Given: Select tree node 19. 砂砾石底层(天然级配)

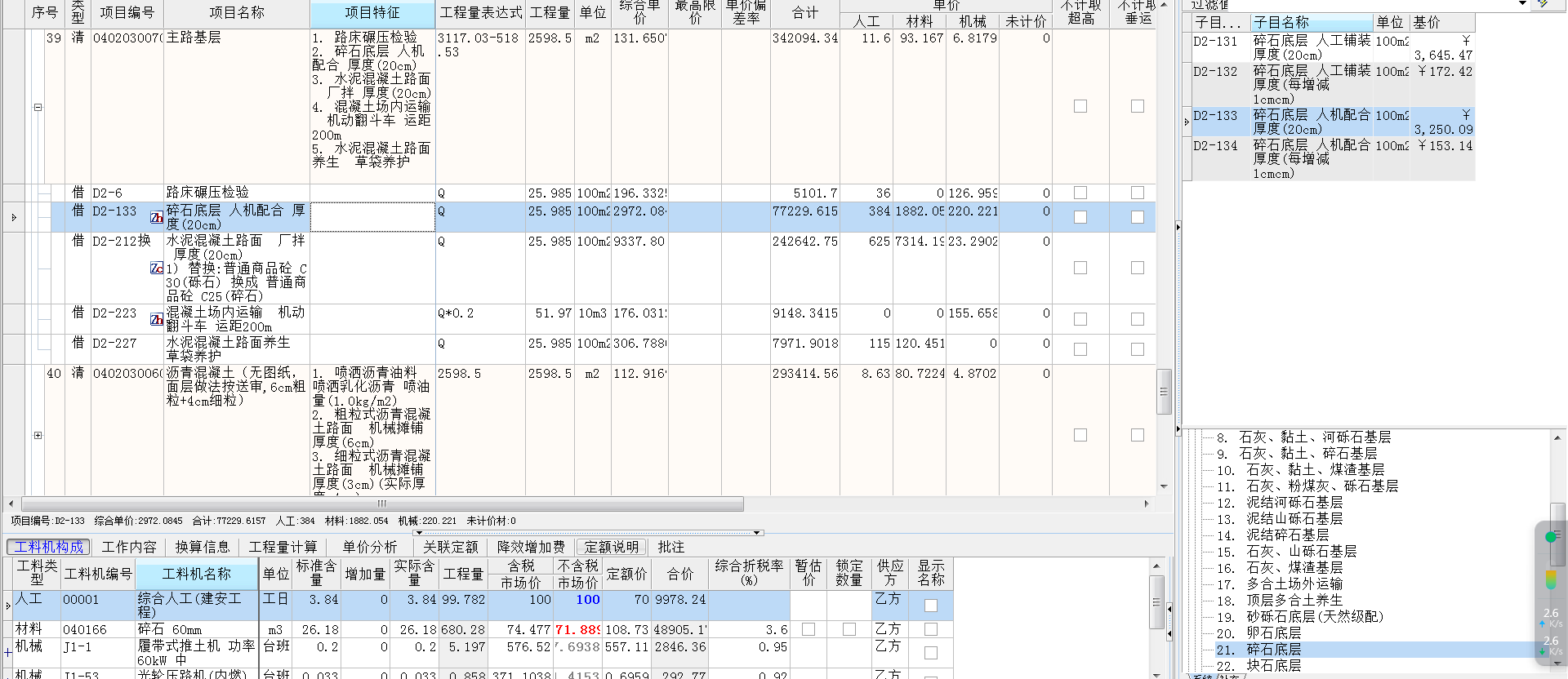Looking at the screenshot, I should click(x=1299, y=617).
